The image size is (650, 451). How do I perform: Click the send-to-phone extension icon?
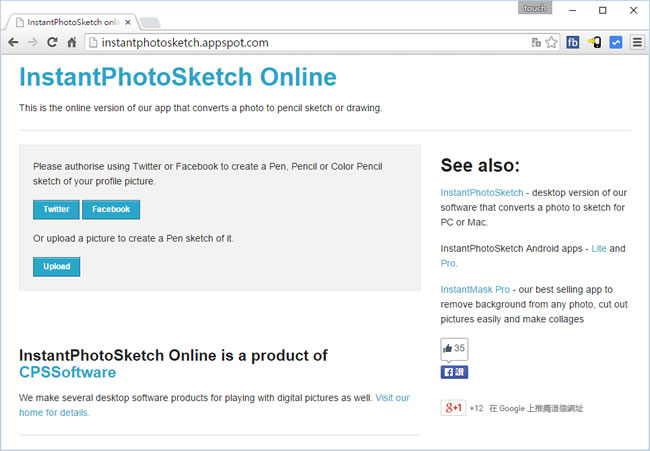[x=594, y=42]
